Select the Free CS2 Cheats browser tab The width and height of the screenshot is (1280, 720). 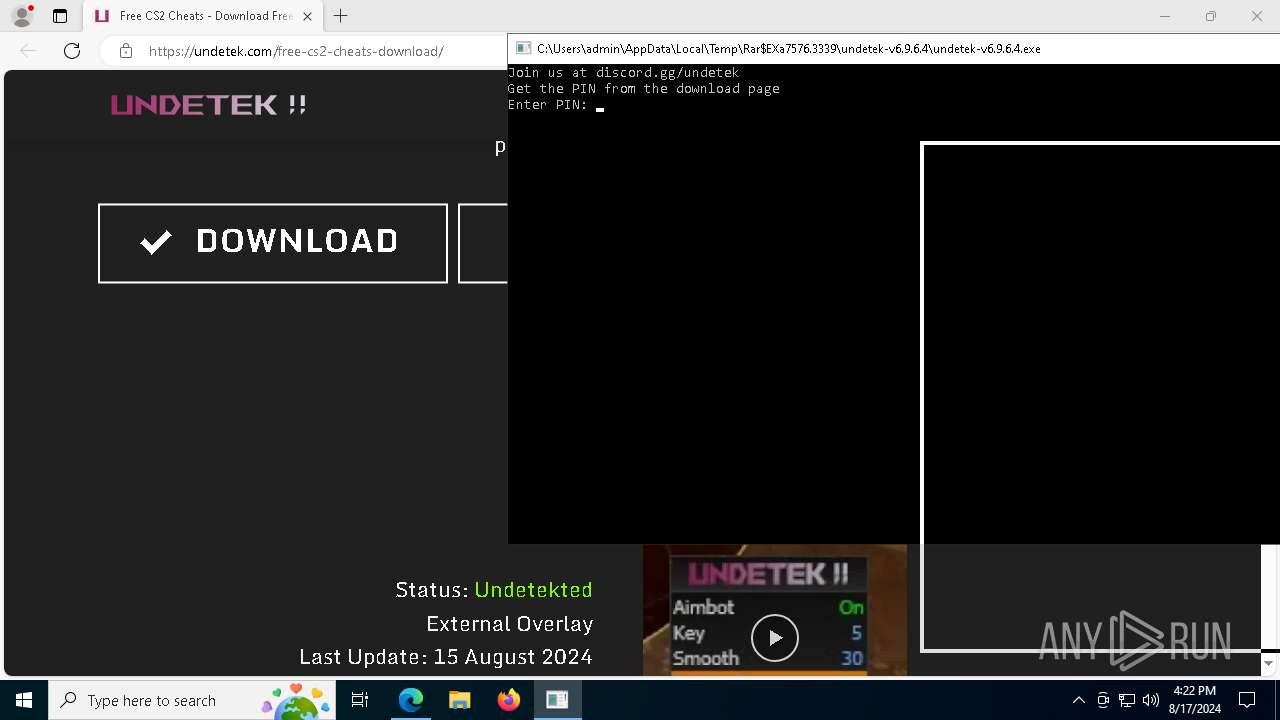click(x=203, y=16)
